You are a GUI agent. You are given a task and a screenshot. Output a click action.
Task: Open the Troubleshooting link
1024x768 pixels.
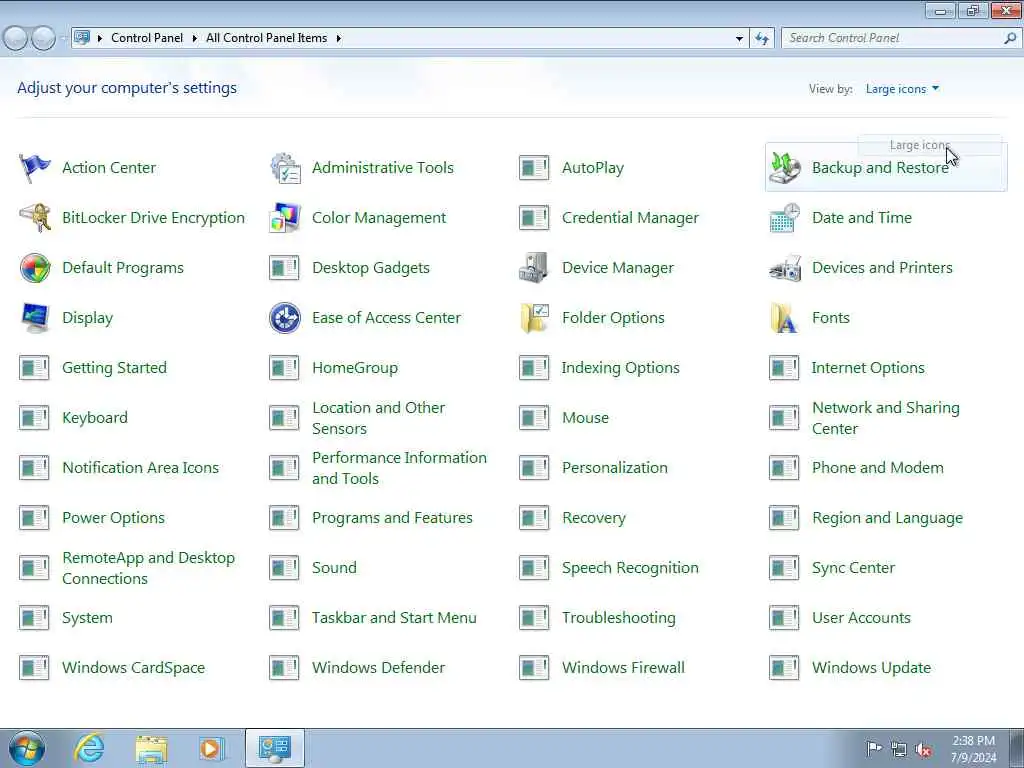point(618,618)
